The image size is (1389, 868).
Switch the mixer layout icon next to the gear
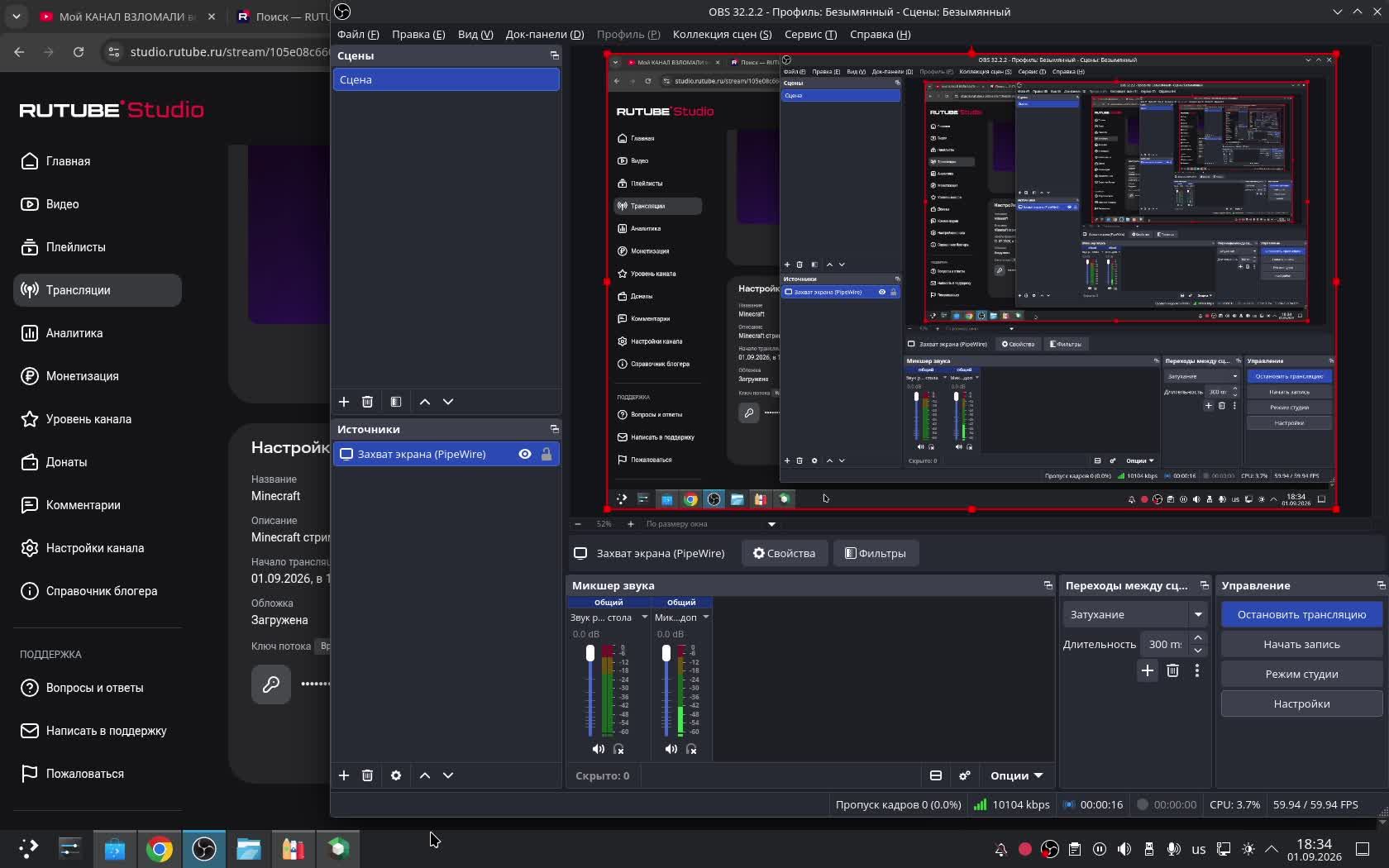936,775
